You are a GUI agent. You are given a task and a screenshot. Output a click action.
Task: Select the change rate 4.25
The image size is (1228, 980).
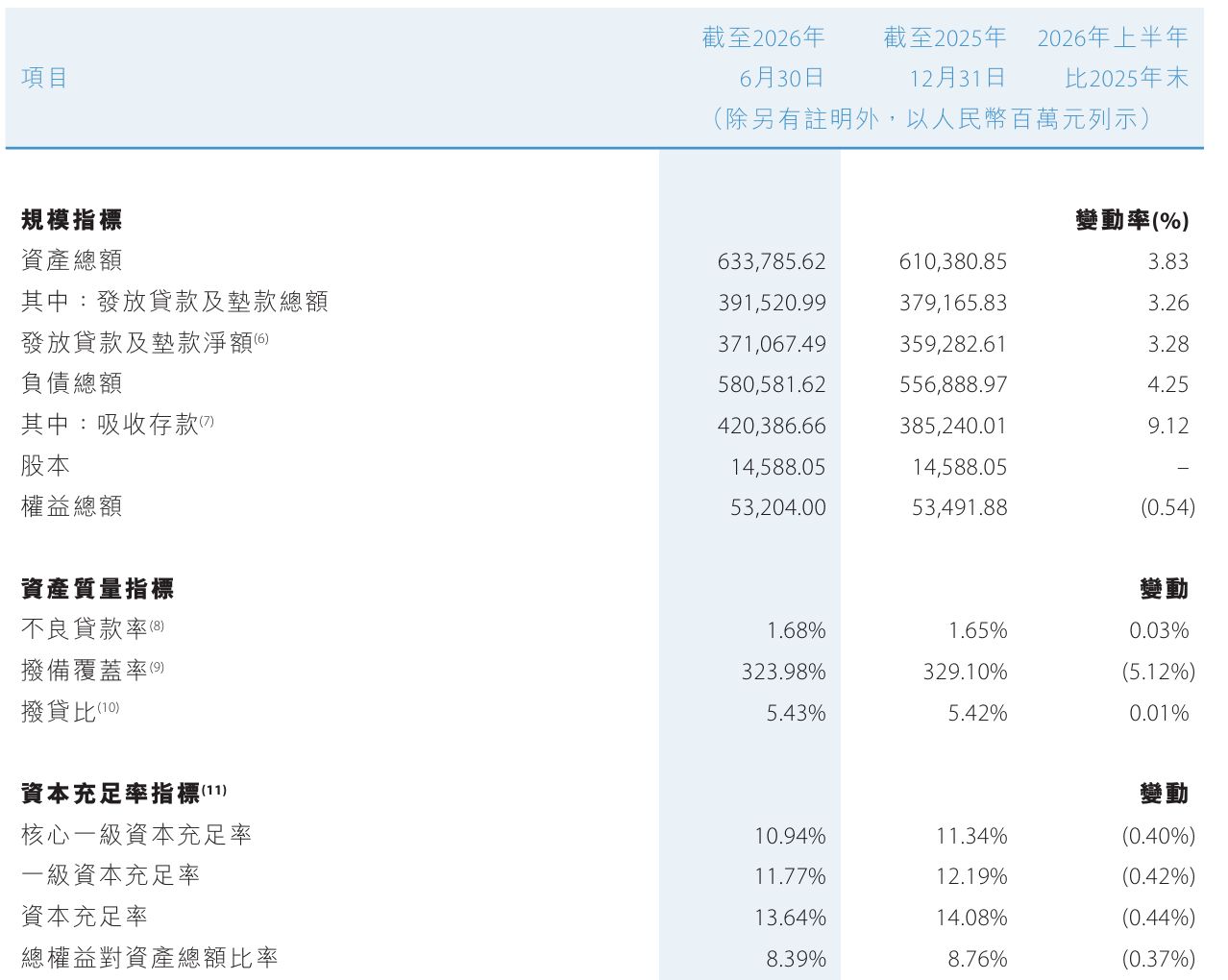click(x=1168, y=384)
